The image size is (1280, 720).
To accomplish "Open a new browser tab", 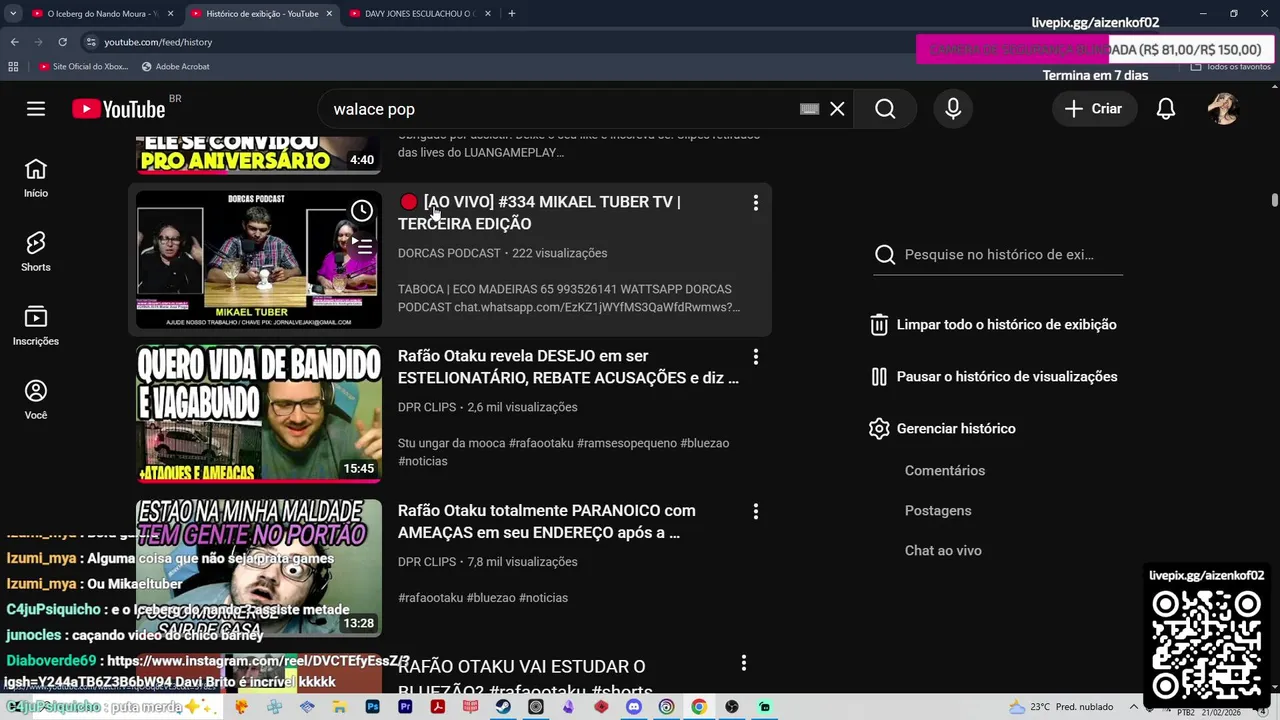I will 512,14.
